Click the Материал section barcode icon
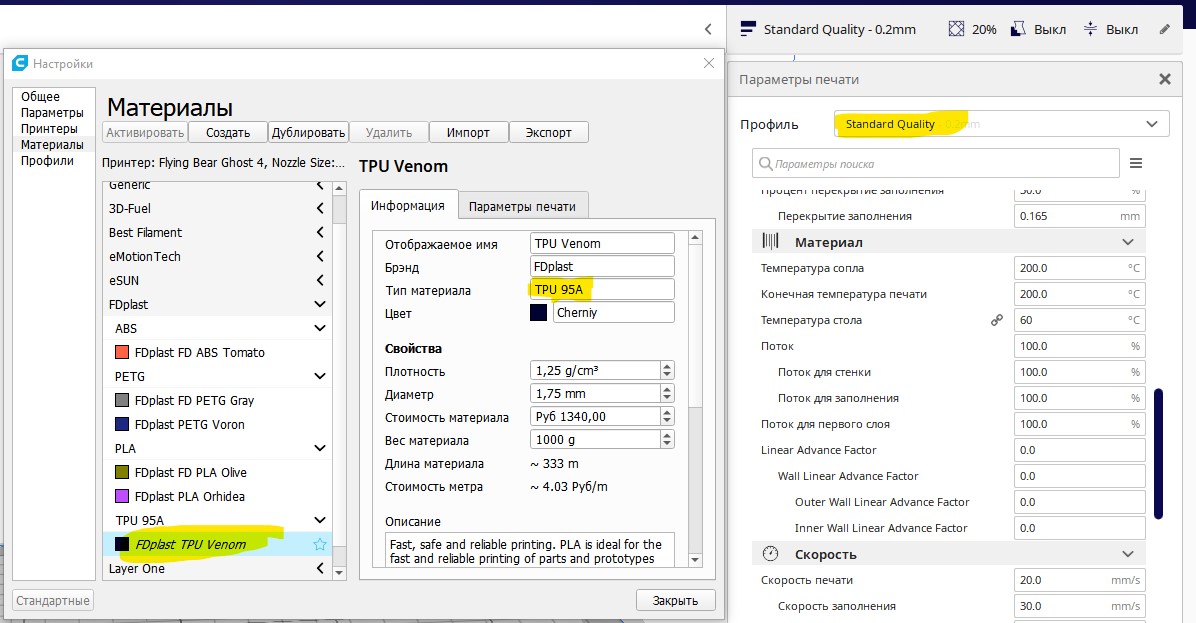Image resolution: width=1196 pixels, height=623 pixels. (x=770, y=242)
